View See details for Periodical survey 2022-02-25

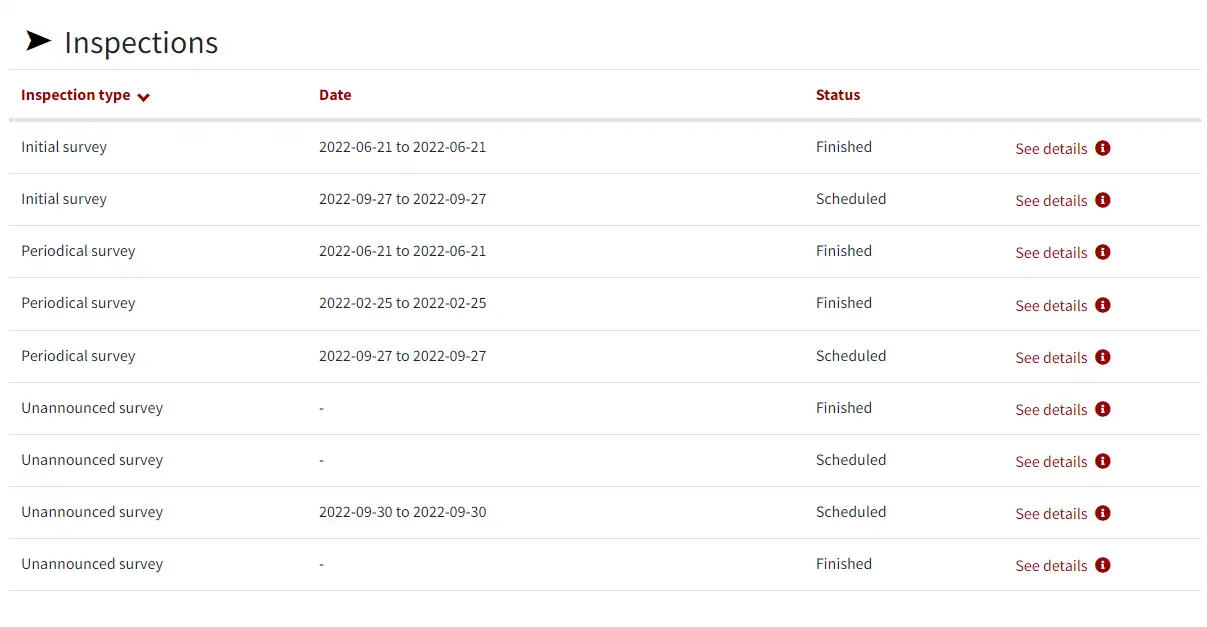pos(1051,306)
